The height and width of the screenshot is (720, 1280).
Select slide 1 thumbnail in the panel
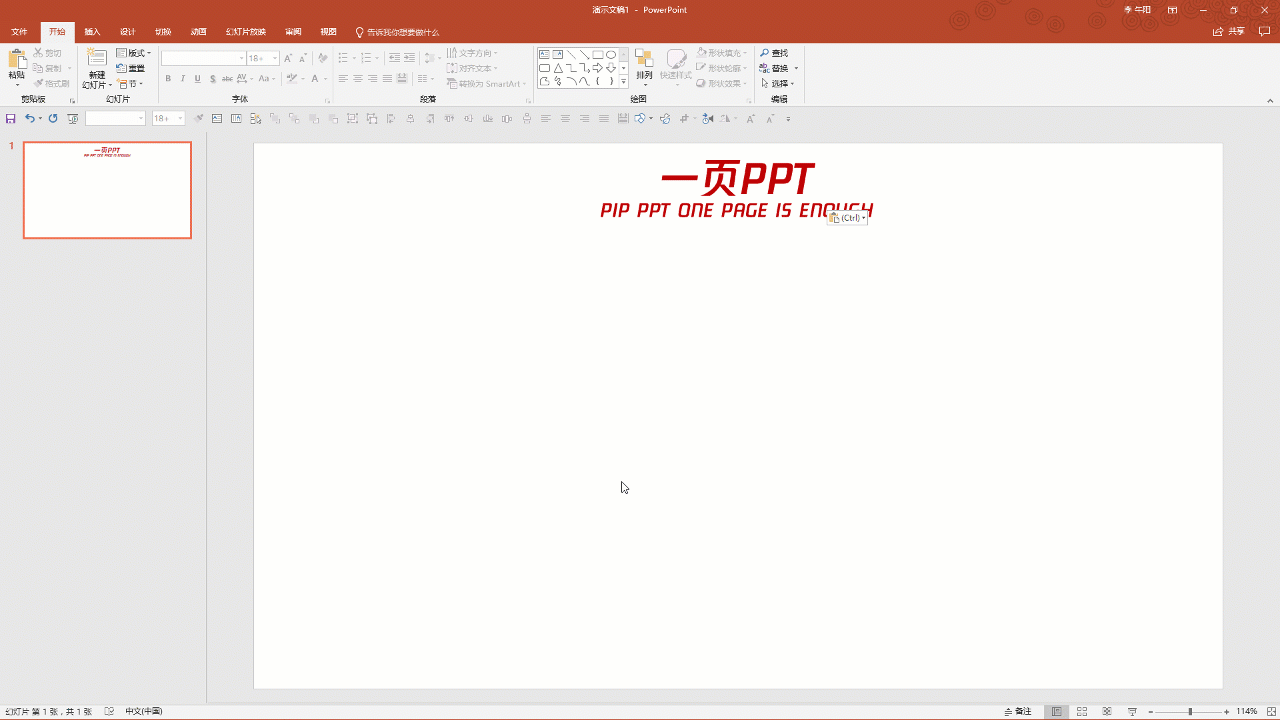(x=107, y=190)
